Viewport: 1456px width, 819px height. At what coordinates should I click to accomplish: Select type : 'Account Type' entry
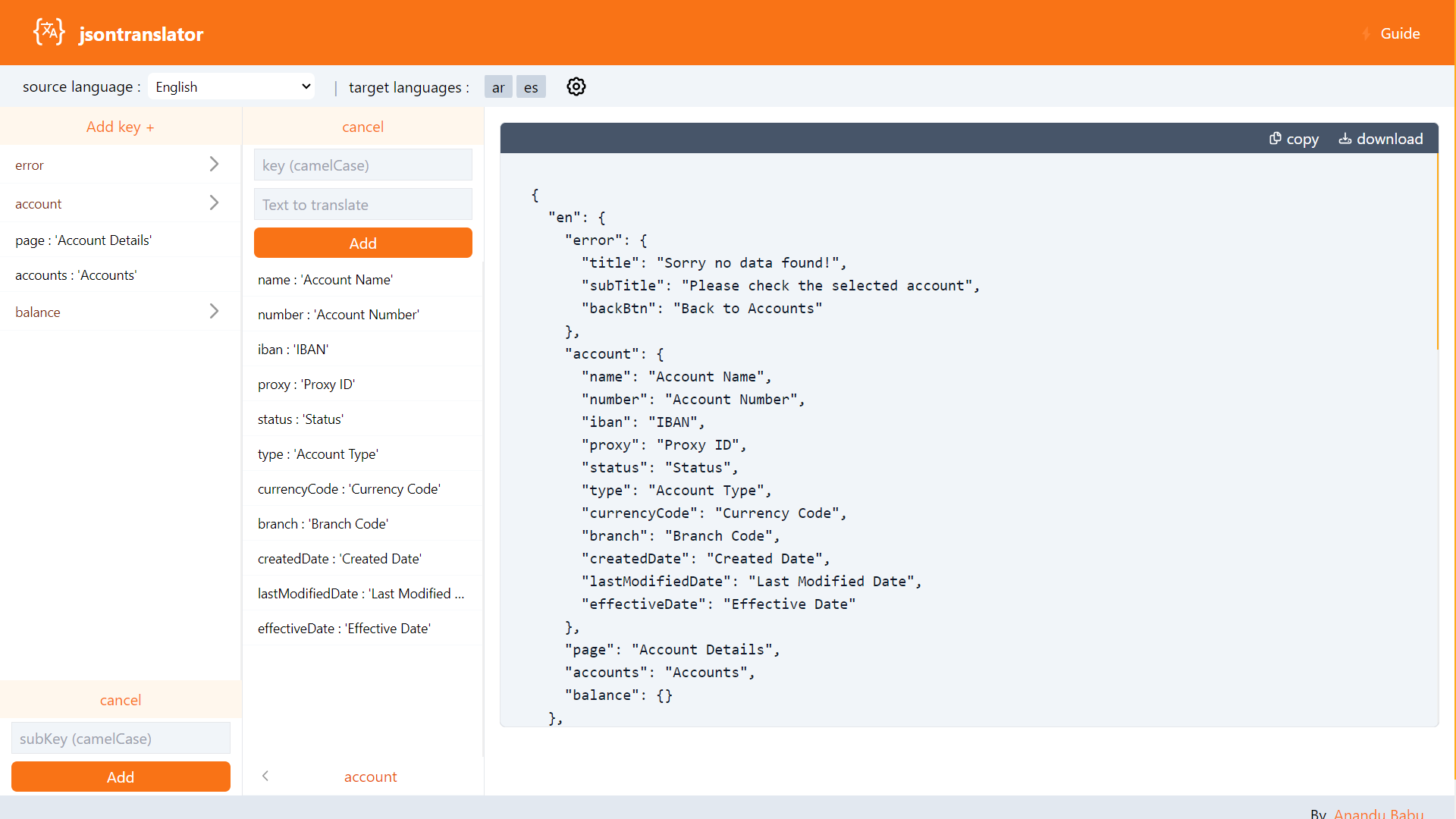coord(362,453)
